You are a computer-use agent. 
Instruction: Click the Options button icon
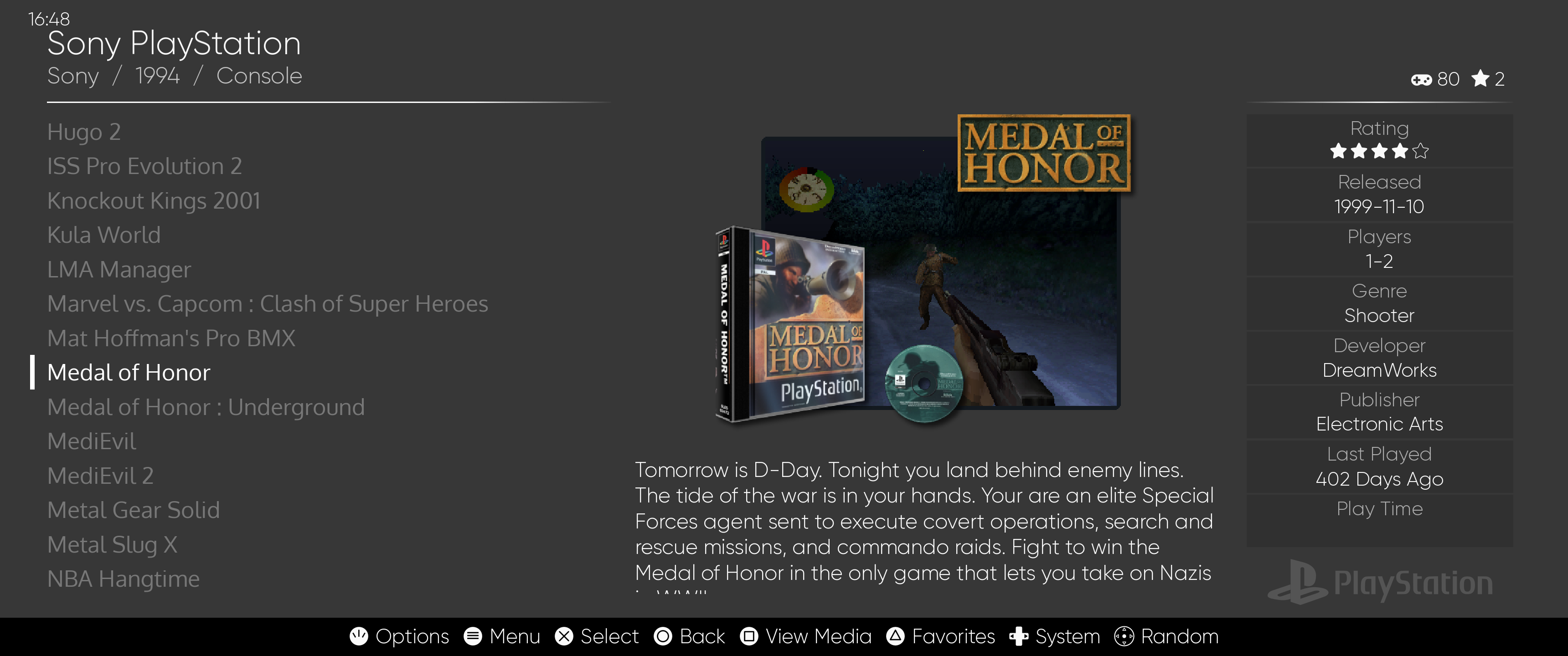[359, 636]
